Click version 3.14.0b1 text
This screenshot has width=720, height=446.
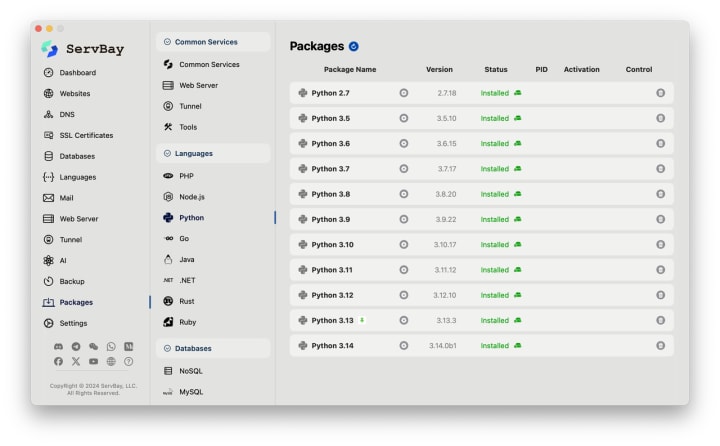[443, 345]
